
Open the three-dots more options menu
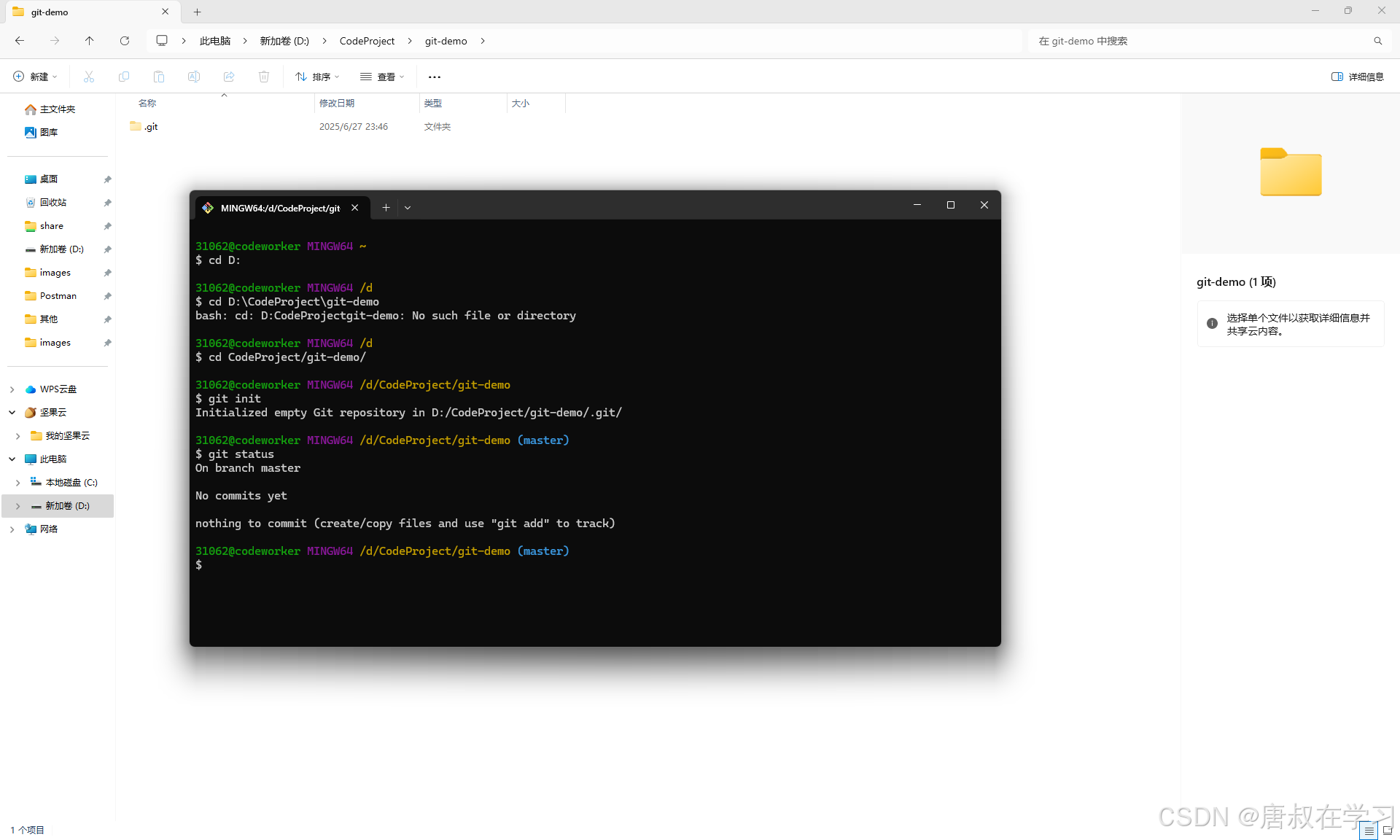(435, 77)
